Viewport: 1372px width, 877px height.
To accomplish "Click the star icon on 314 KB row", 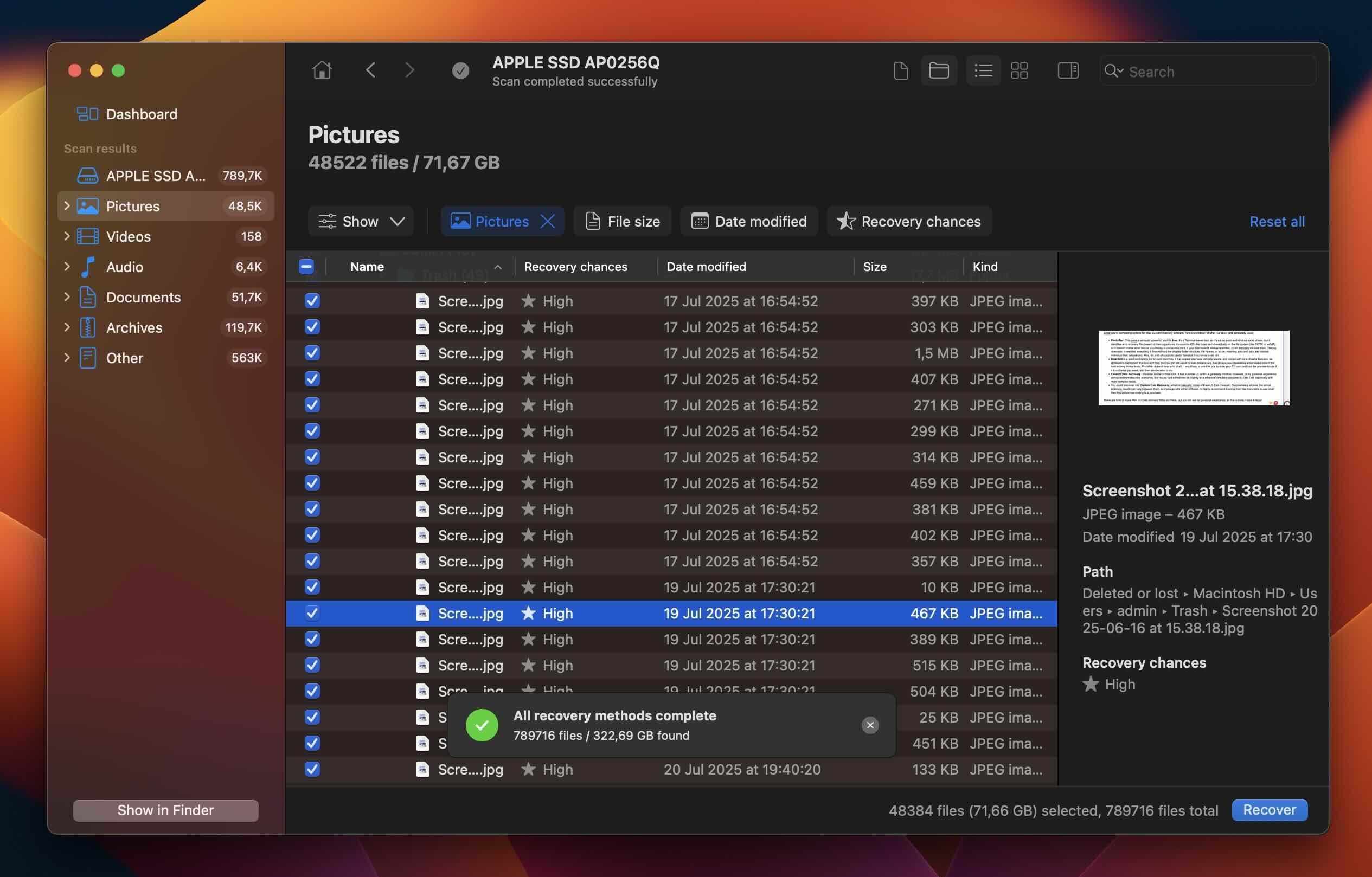I will pyautogui.click(x=528, y=457).
